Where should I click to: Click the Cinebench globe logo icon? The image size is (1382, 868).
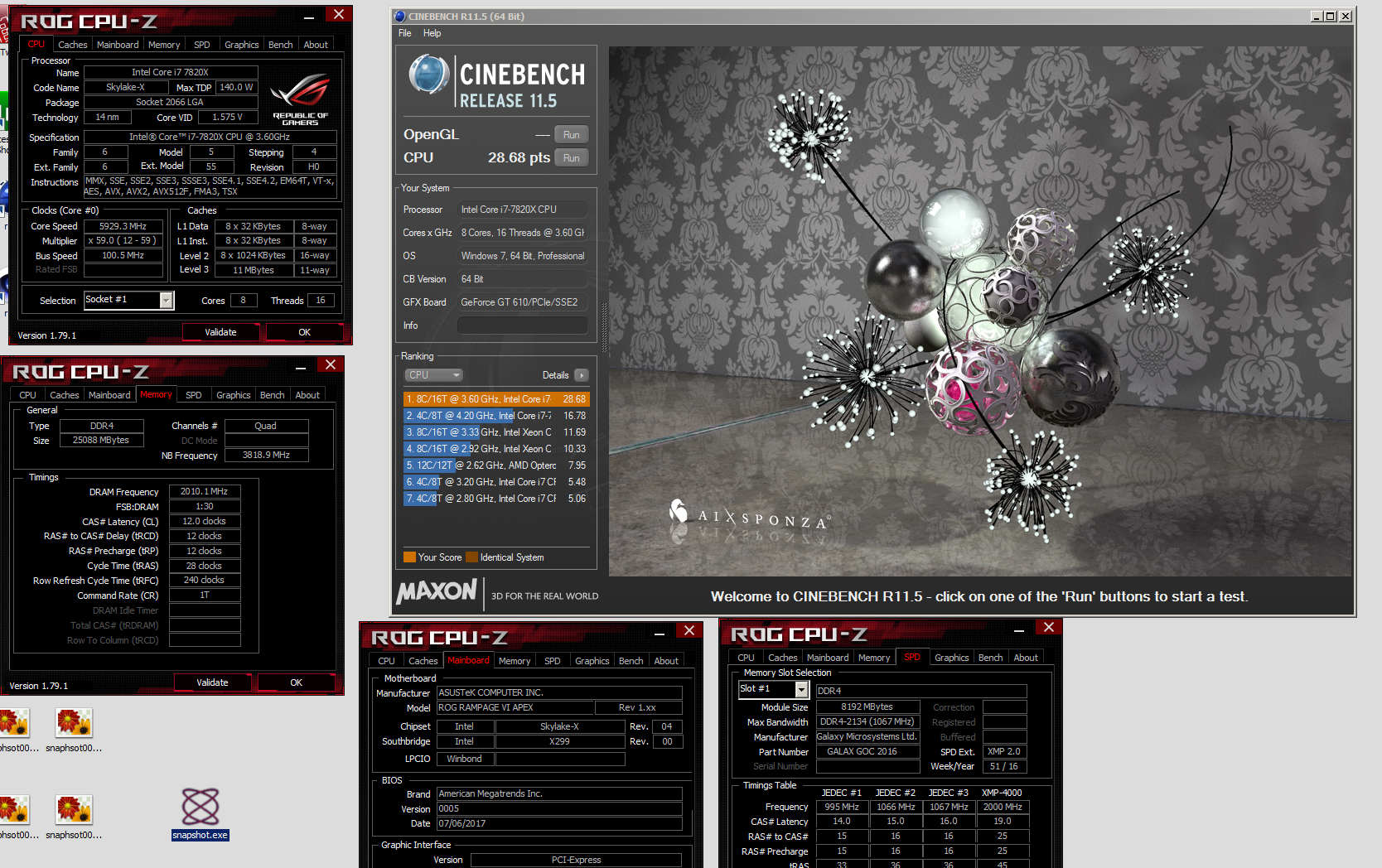(429, 74)
